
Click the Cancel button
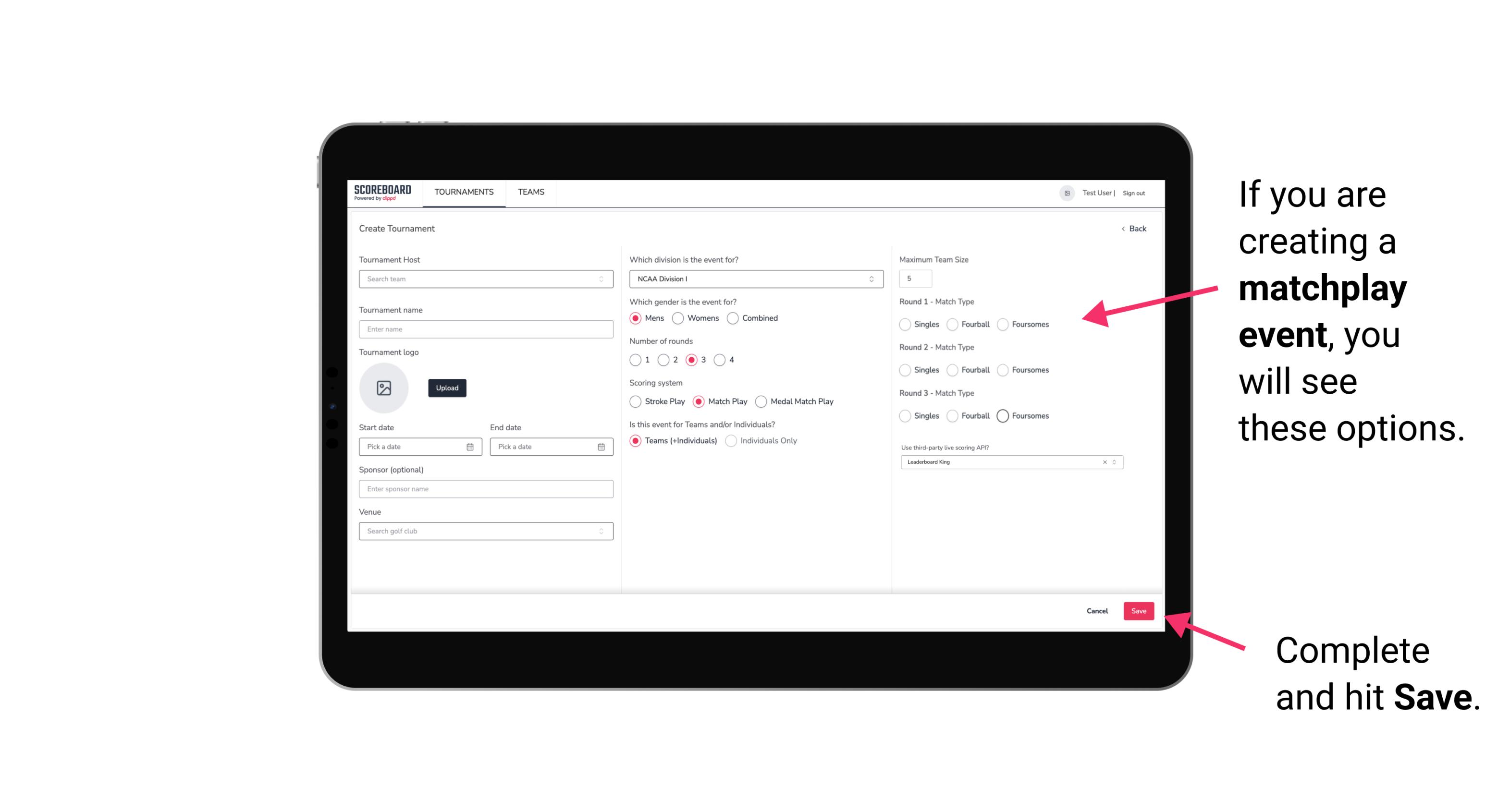click(1097, 611)
